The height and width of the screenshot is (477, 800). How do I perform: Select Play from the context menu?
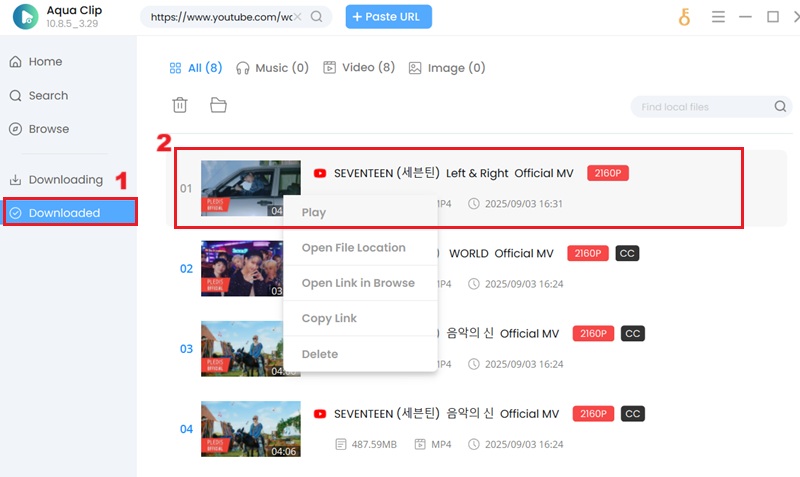click(x=314, y=212)
